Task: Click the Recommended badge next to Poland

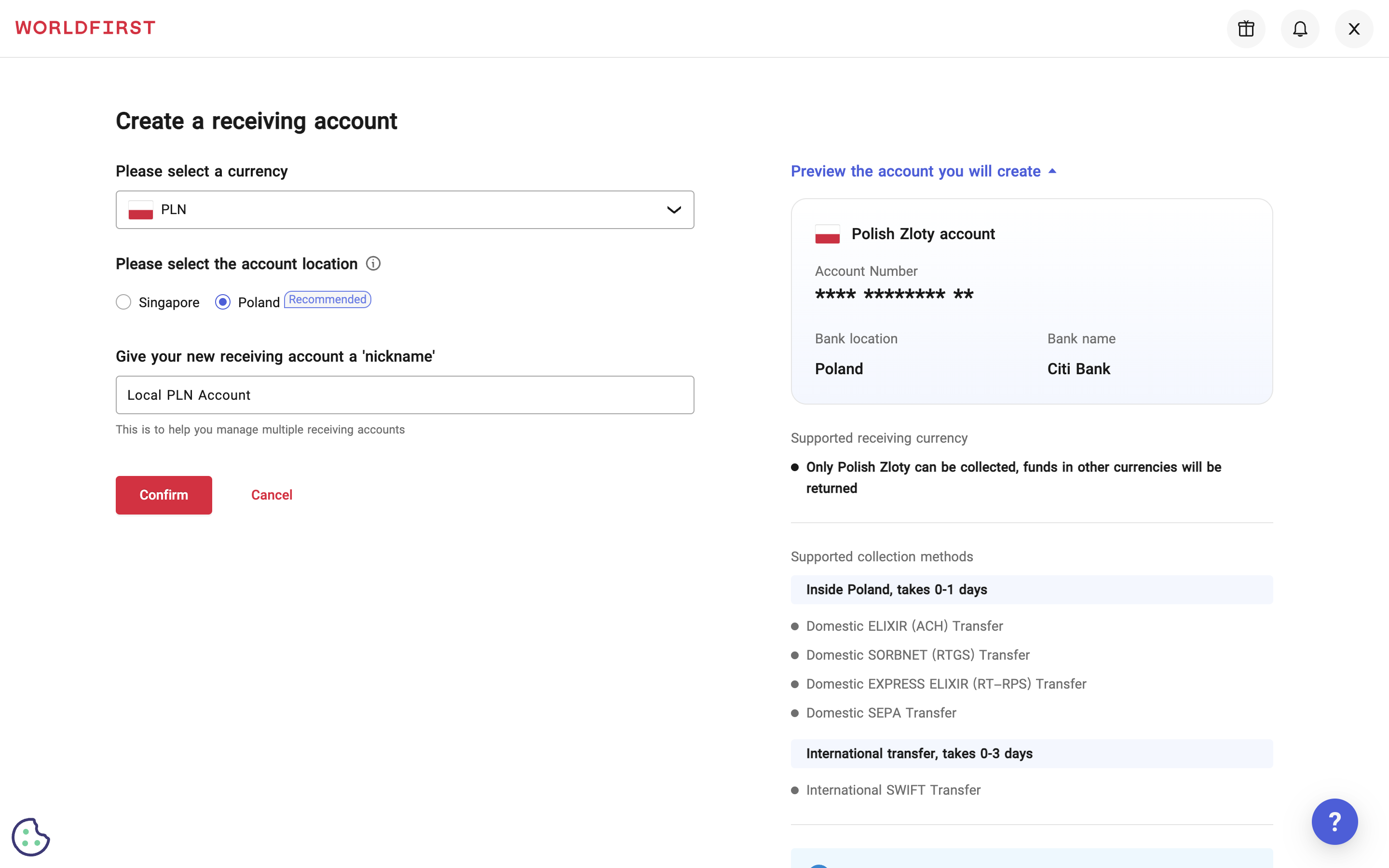Action: 327,299
